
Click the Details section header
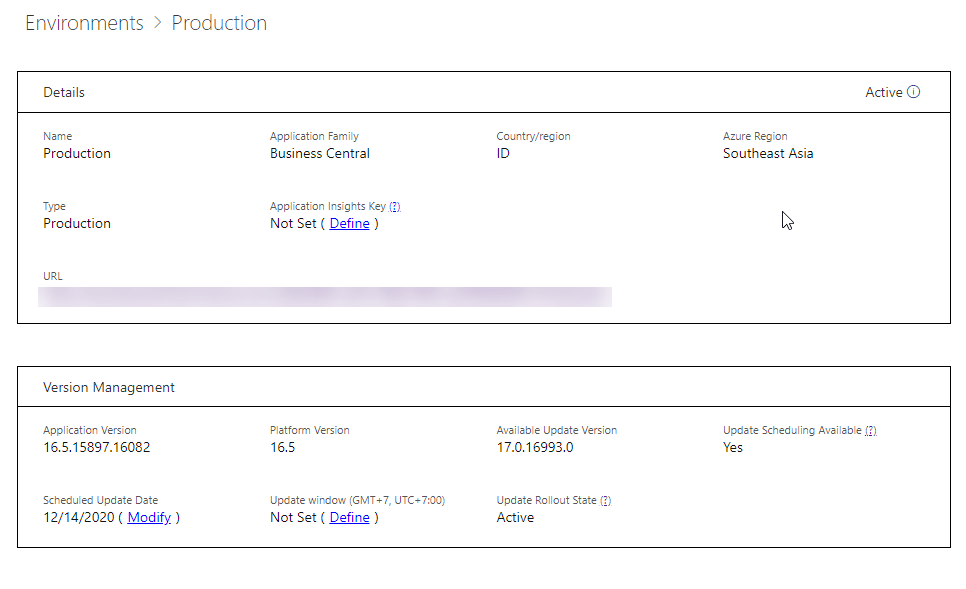click(x=64, y=93)
